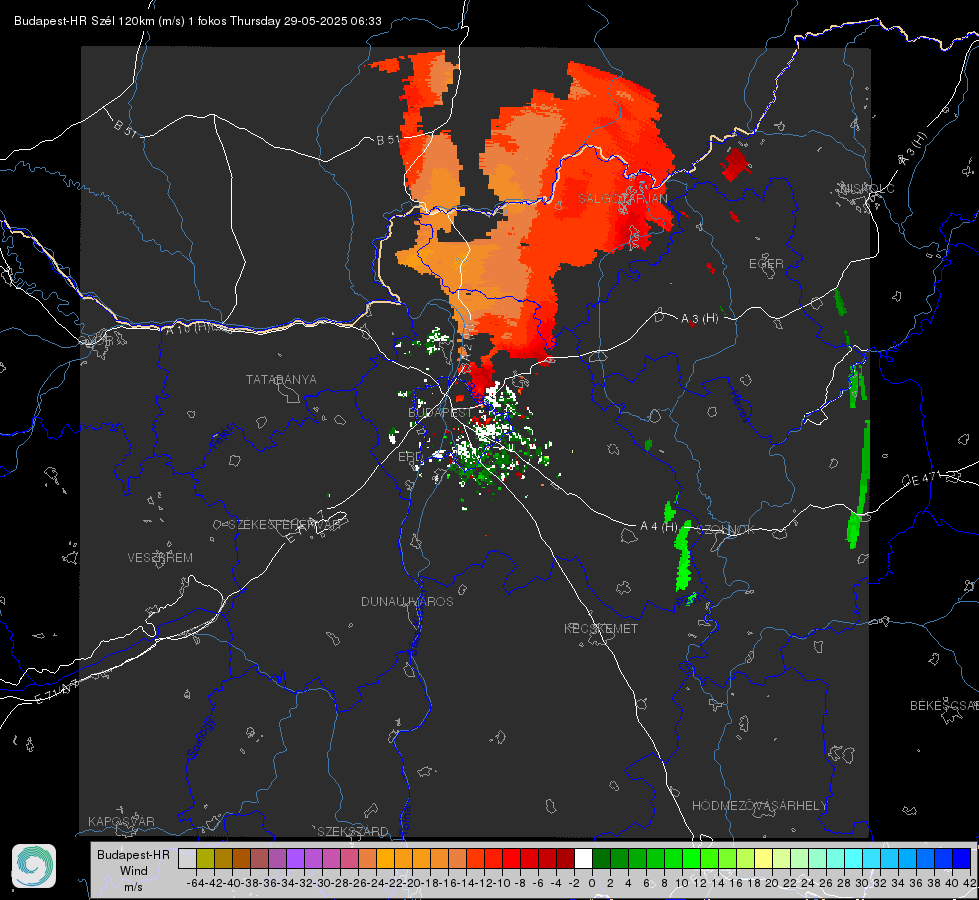Click the ERD town label
Screen dimensions: 979x900
coord(410,457)
